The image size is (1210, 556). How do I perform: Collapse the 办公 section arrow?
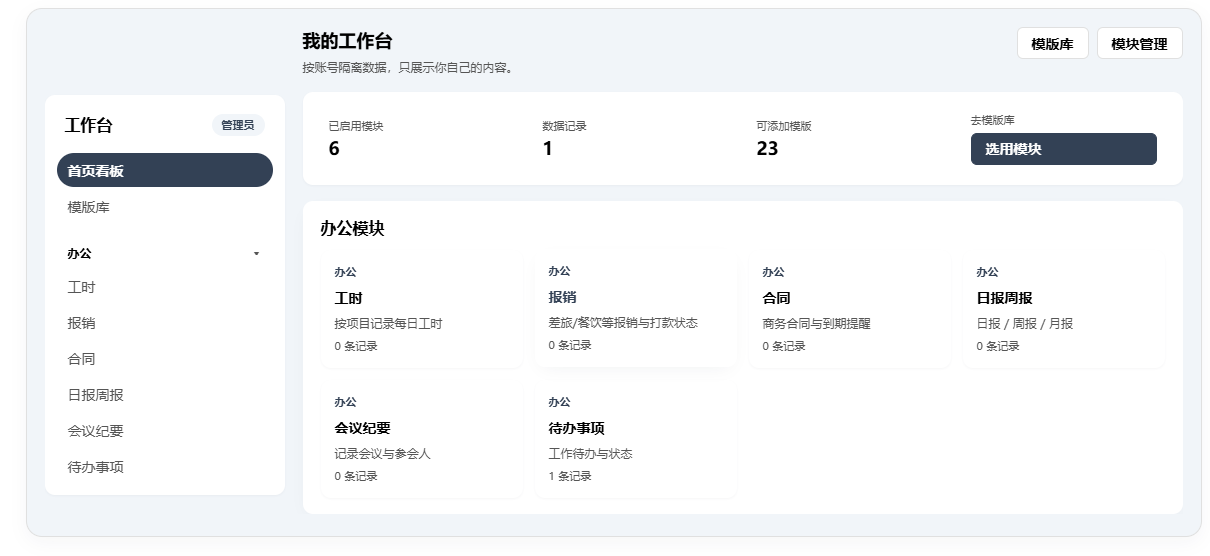click(256, 254)
